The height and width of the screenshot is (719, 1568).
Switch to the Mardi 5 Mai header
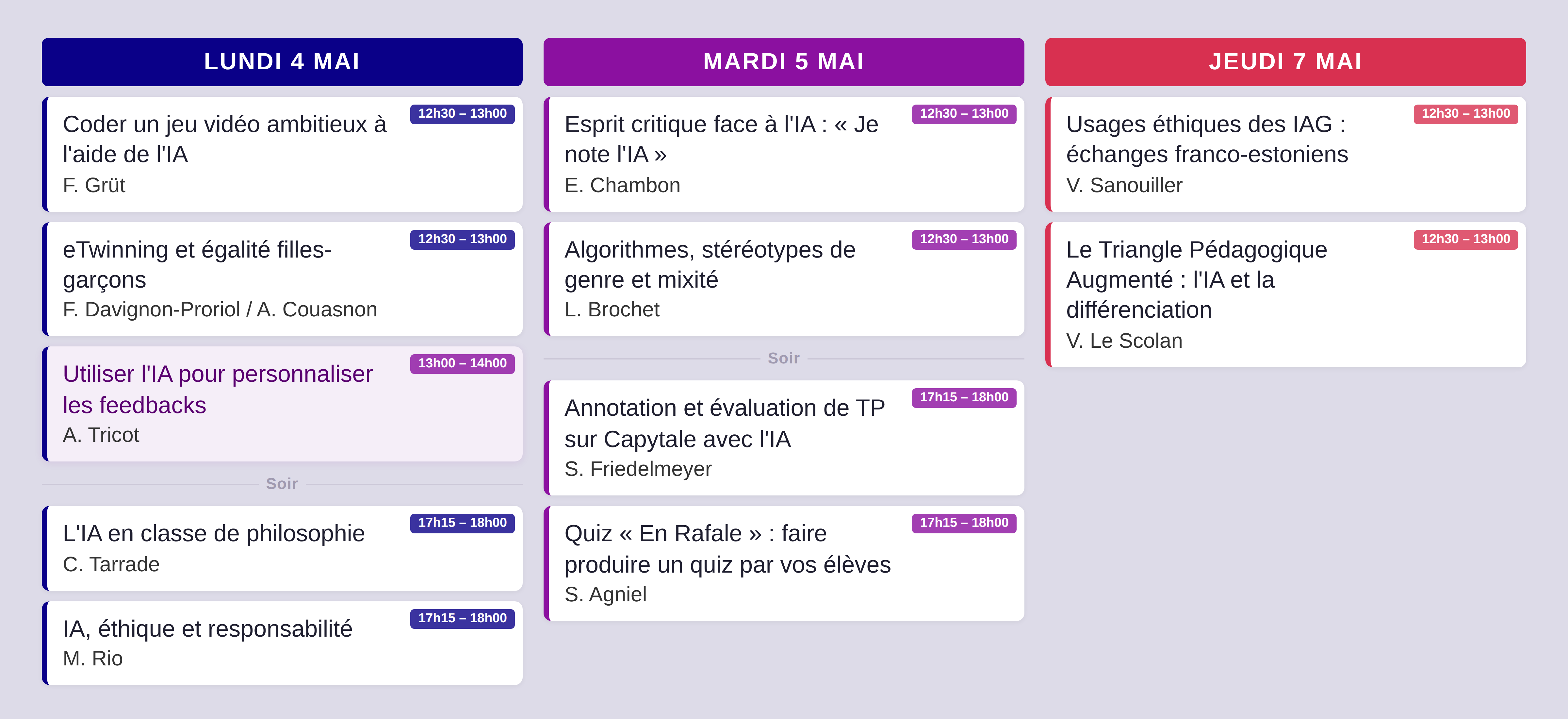point(783,61)
